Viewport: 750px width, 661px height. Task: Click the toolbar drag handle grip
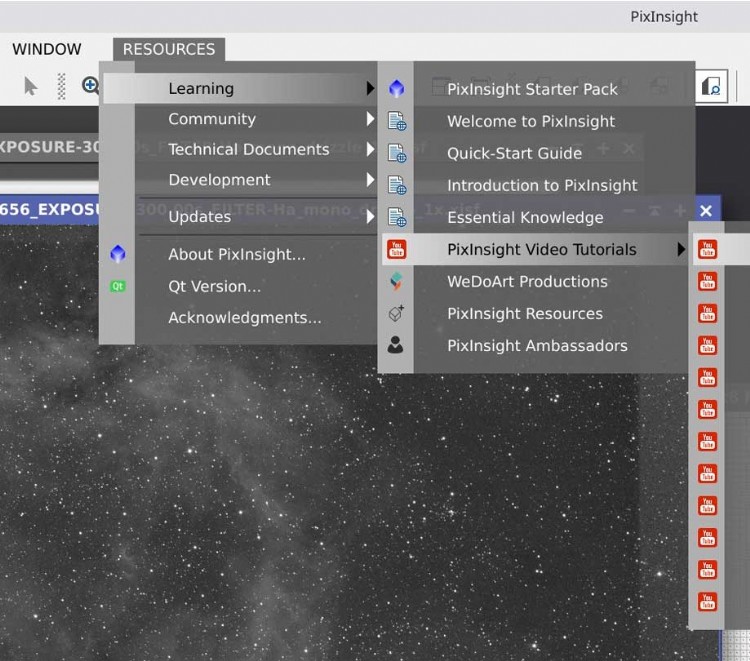click(61, 87)
